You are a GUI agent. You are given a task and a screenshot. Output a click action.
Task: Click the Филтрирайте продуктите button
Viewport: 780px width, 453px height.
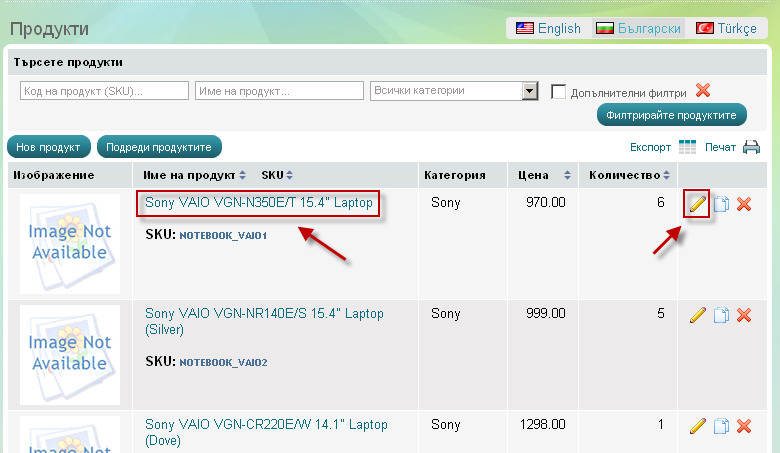(672, 115)
